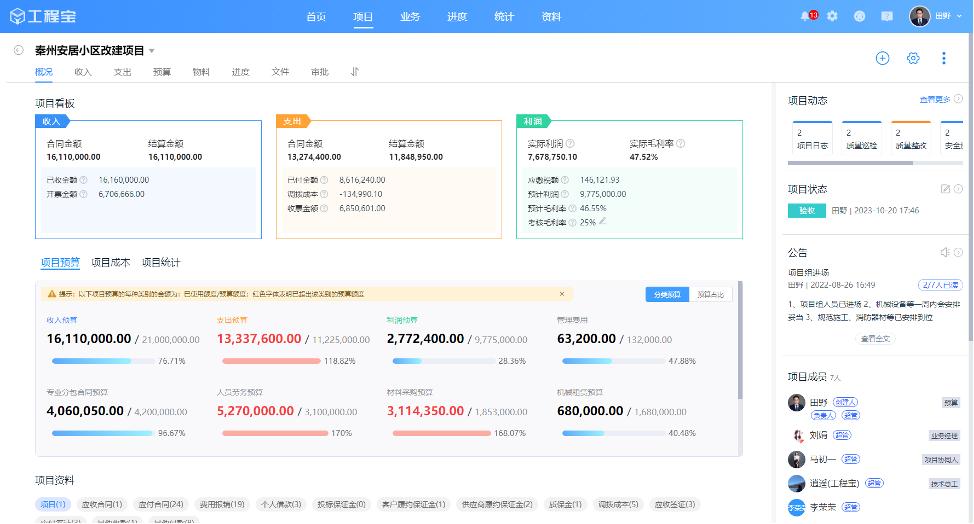Go back using the circled arrow

[19, 50]
